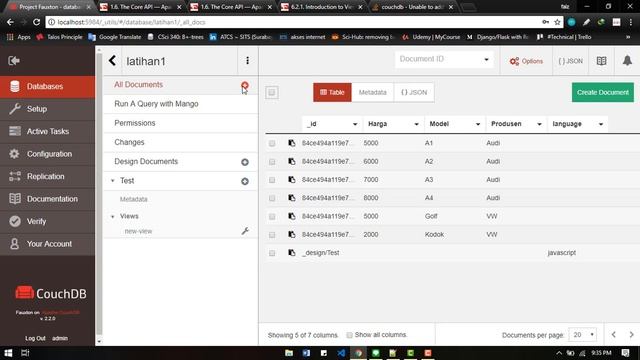Screen dimensions: 640x360
Task: Click the wrench icon for new-view
Action: (245, 231)
